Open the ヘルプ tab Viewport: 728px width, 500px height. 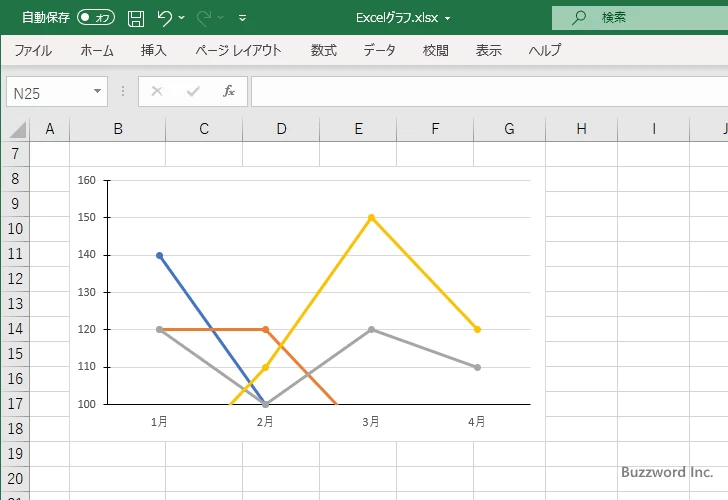(x=545, y=50)
